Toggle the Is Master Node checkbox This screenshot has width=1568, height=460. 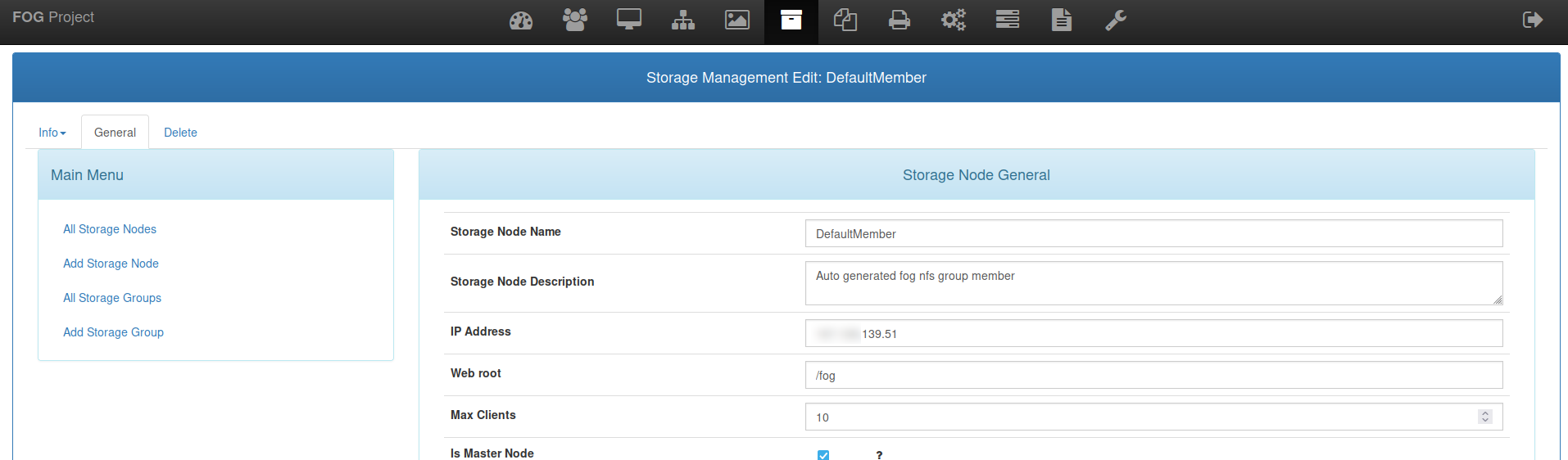(823, 455)
